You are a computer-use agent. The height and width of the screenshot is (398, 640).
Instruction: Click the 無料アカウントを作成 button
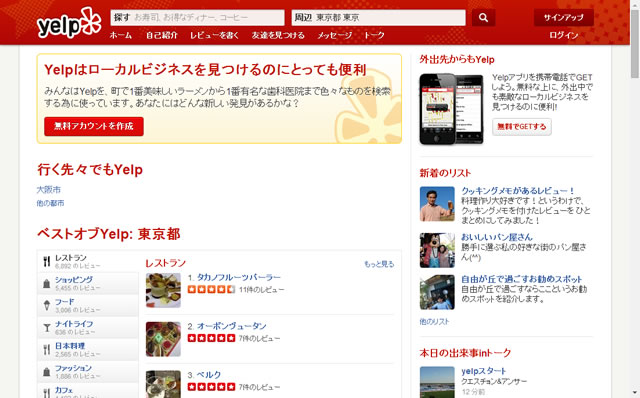click(94, 126)
